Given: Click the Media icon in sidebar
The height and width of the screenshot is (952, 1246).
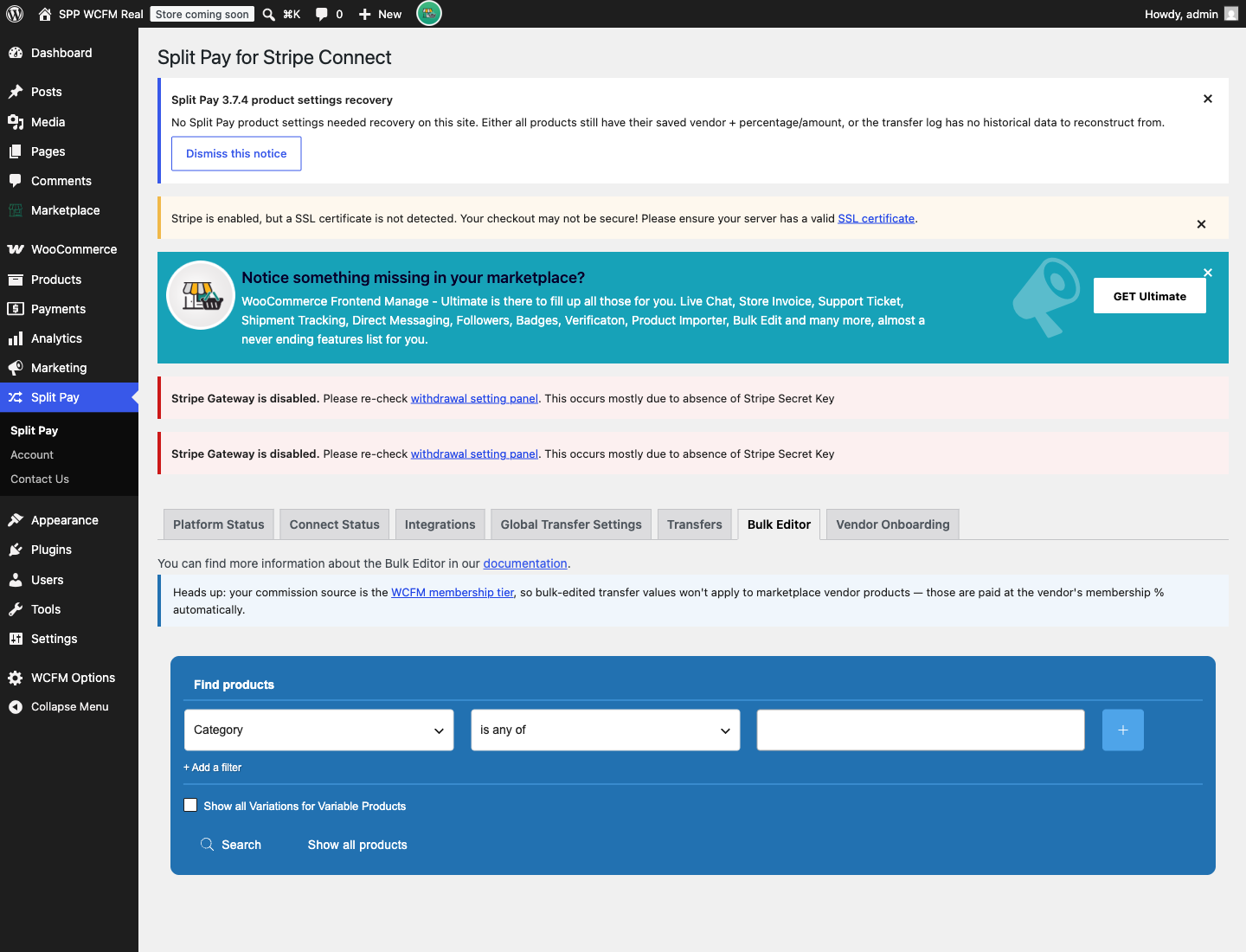Looking at the screenshot, I should [16, 122].
